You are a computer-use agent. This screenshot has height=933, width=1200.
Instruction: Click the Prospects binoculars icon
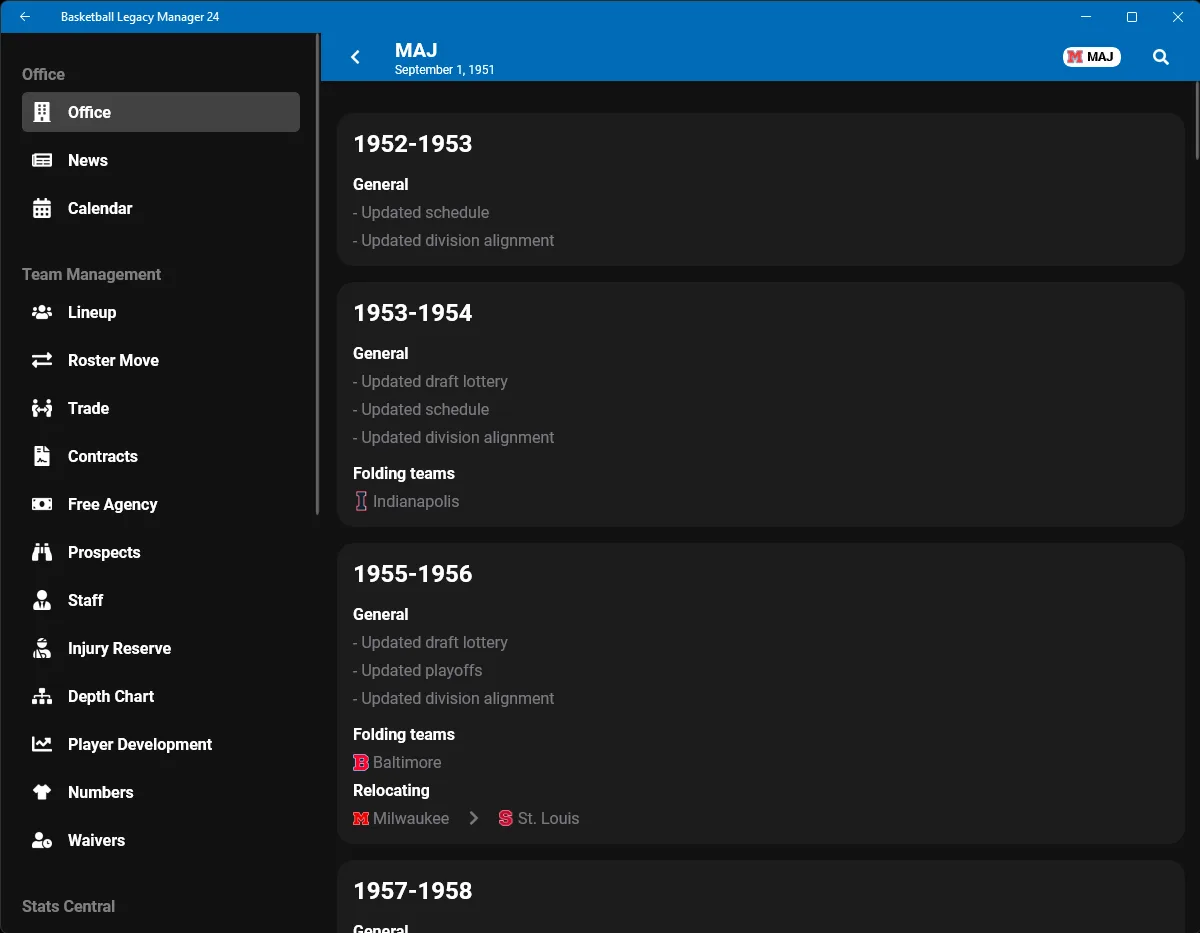pos(42,552)
